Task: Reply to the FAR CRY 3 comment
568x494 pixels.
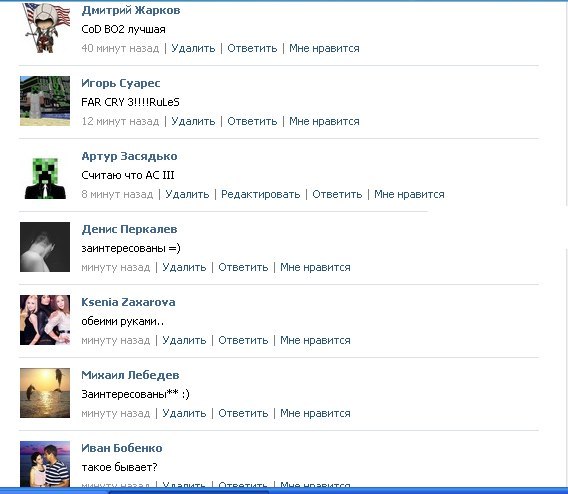Action: (252, 121)
